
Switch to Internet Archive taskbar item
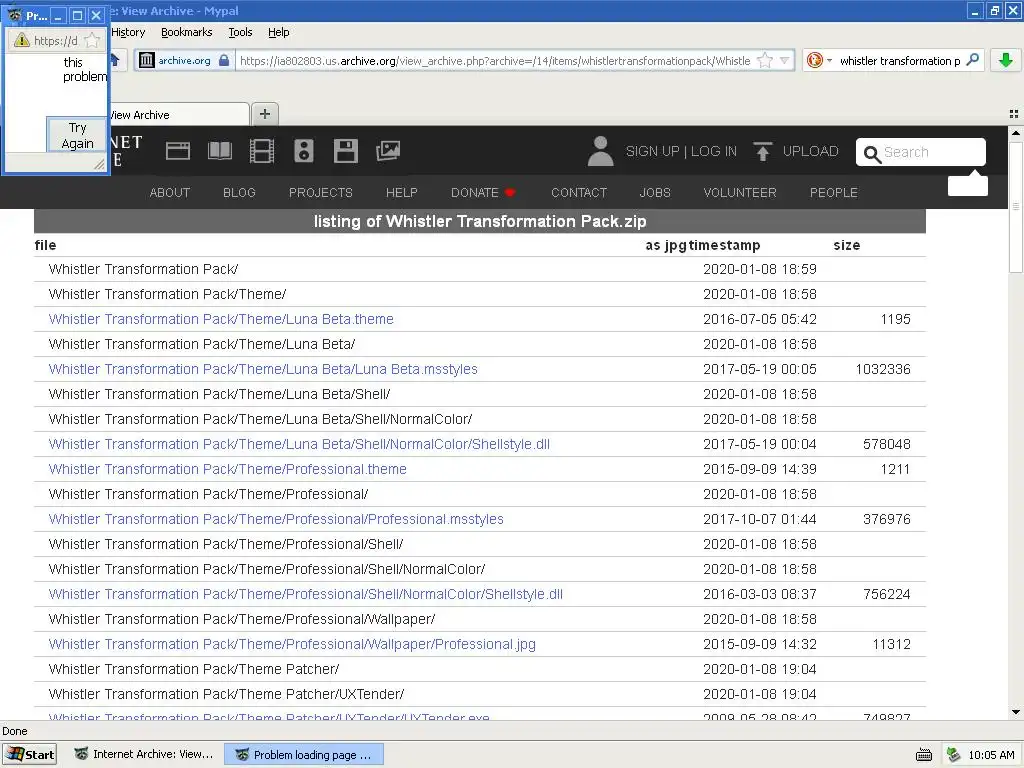143,754
